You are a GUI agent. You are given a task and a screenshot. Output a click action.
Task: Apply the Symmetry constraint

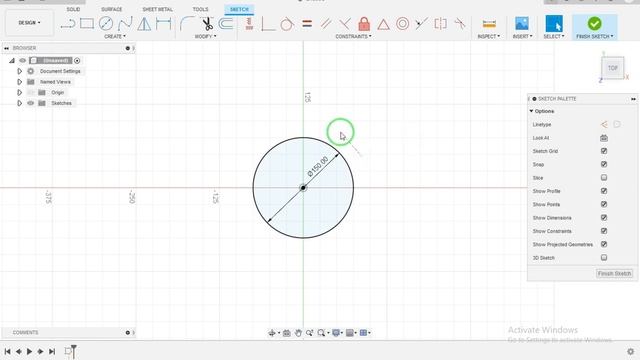440,24
